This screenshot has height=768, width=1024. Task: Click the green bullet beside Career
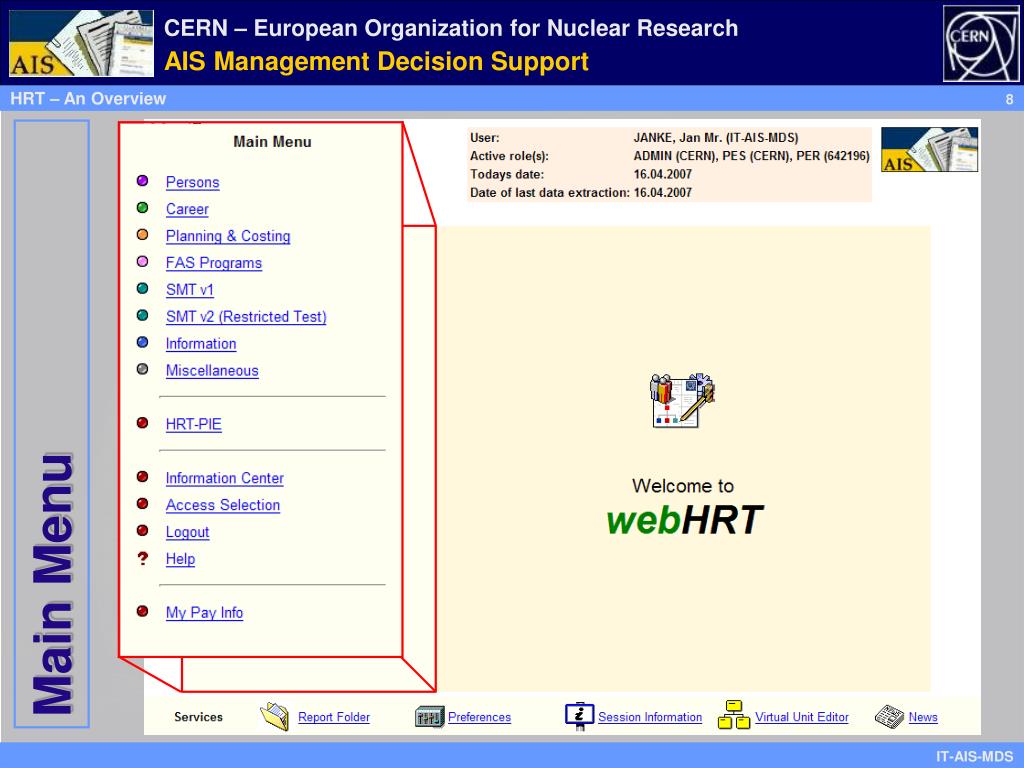(142, 208)
